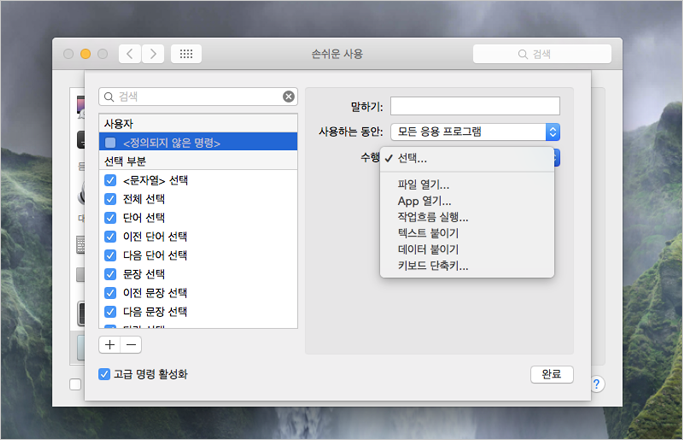Choose 파일 열기... menu item
This screenshot has height=440, width=683.
pos(467,185)
